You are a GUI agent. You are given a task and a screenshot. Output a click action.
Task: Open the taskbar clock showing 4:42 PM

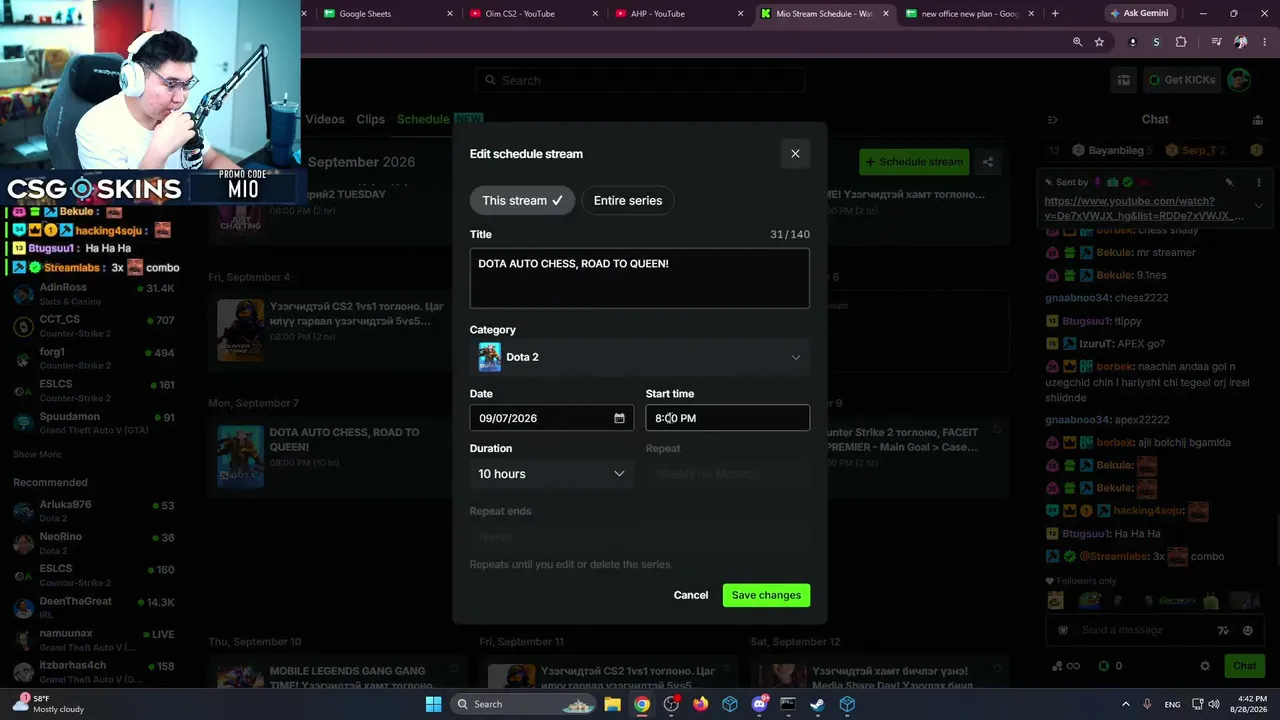[x=1247, y=704]
